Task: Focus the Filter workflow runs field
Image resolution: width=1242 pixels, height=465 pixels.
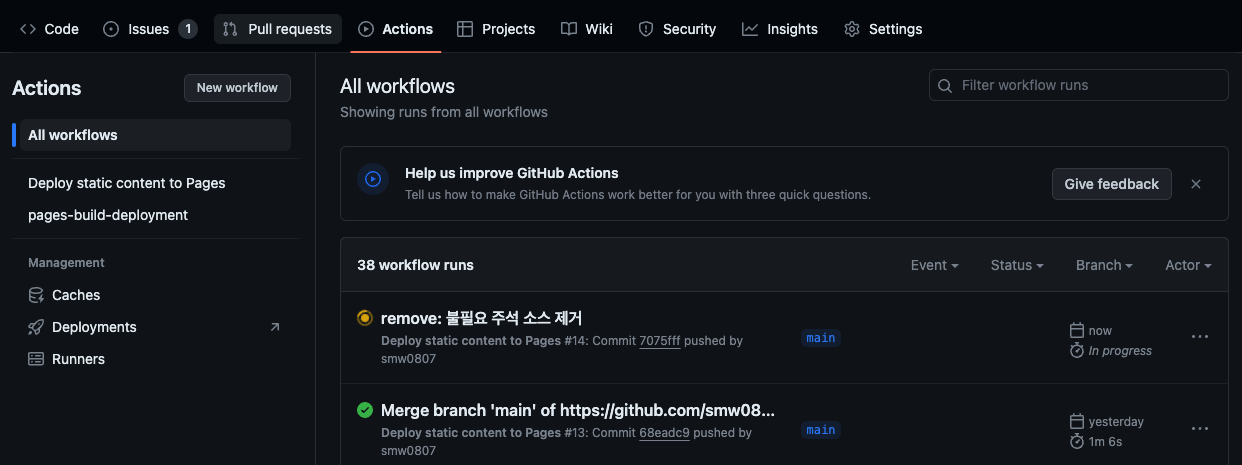Action: click(1079, 85)
